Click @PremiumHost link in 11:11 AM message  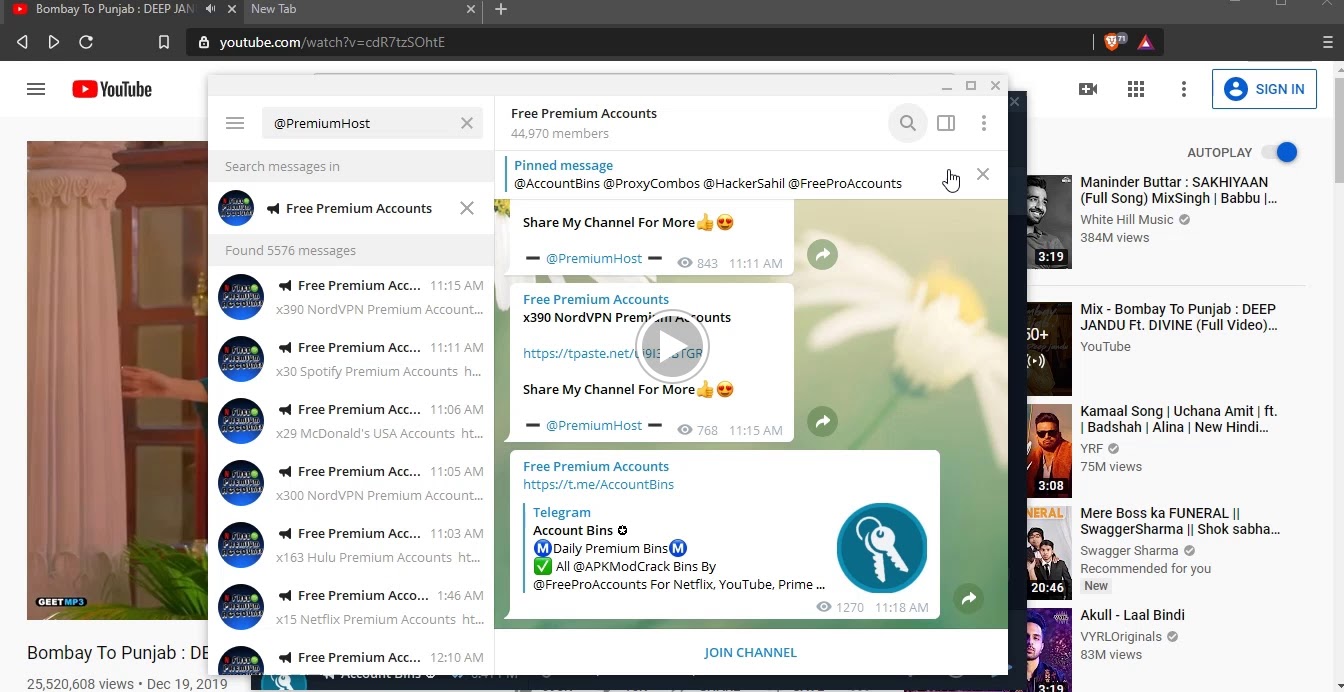pos(594,258)
